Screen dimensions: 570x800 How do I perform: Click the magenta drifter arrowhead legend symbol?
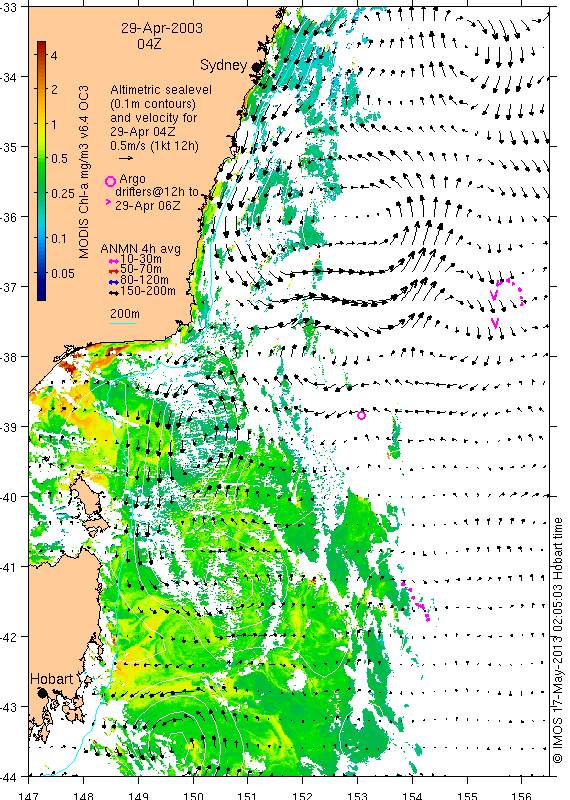tap(108, 202)
